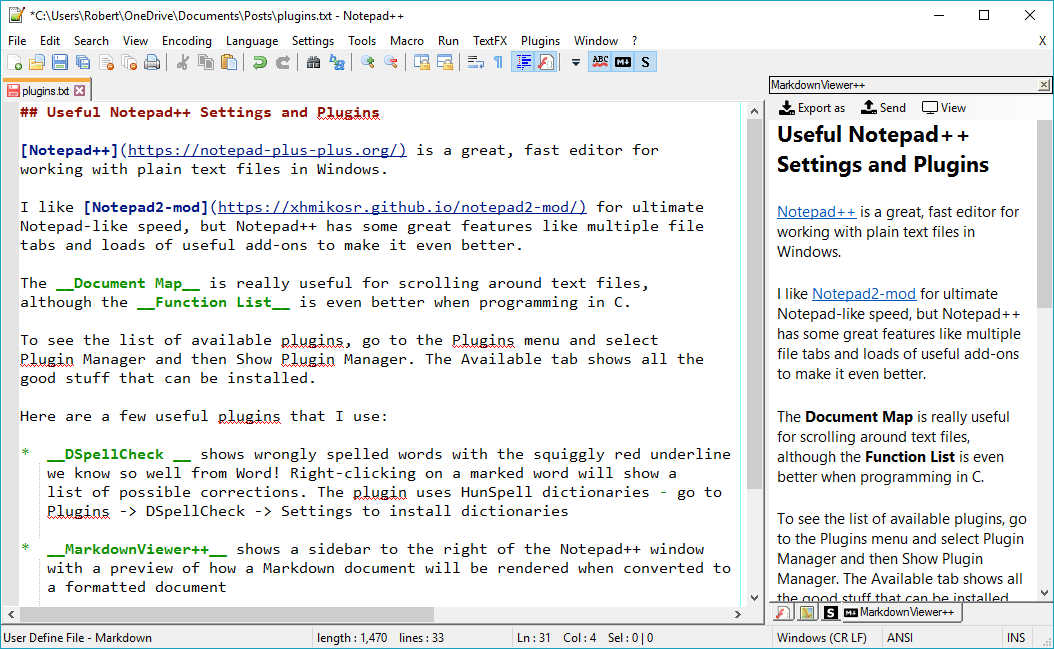Click the Paste clipboard icon
Image resolution: width=1054 pixels, height=649 pixels.
pyautogui.click(x=229, y=63)
